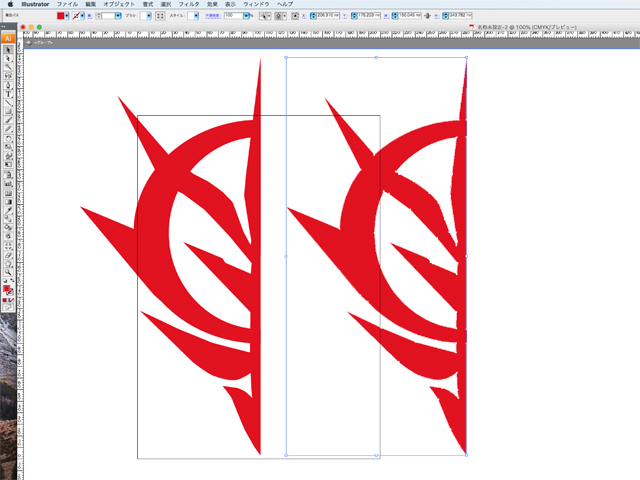640x480 pixels.
Task: Open the ファイル menu
Action: [67, 4]
